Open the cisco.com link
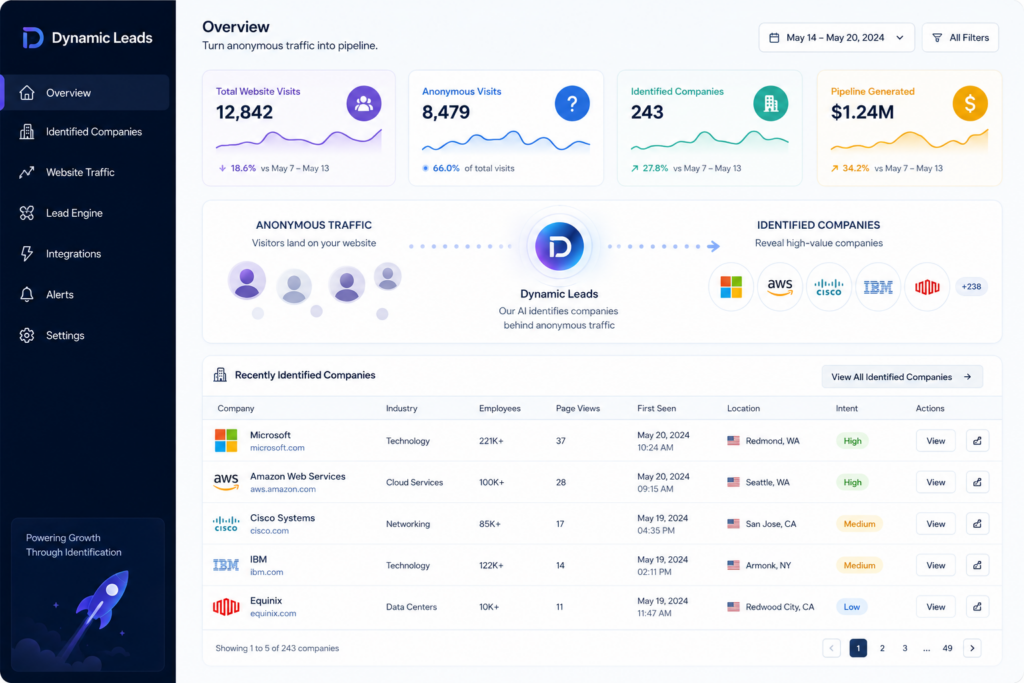 pyautogui.click(x=269, y=531)
